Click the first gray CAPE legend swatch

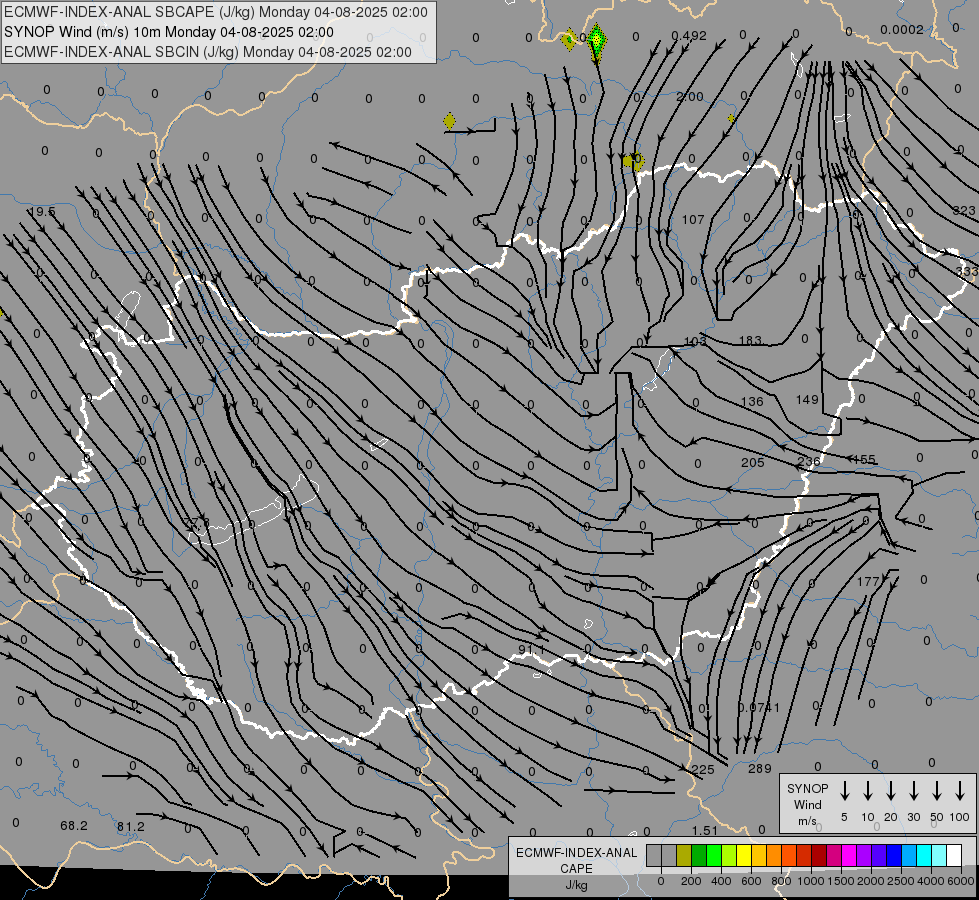(654, 856)
